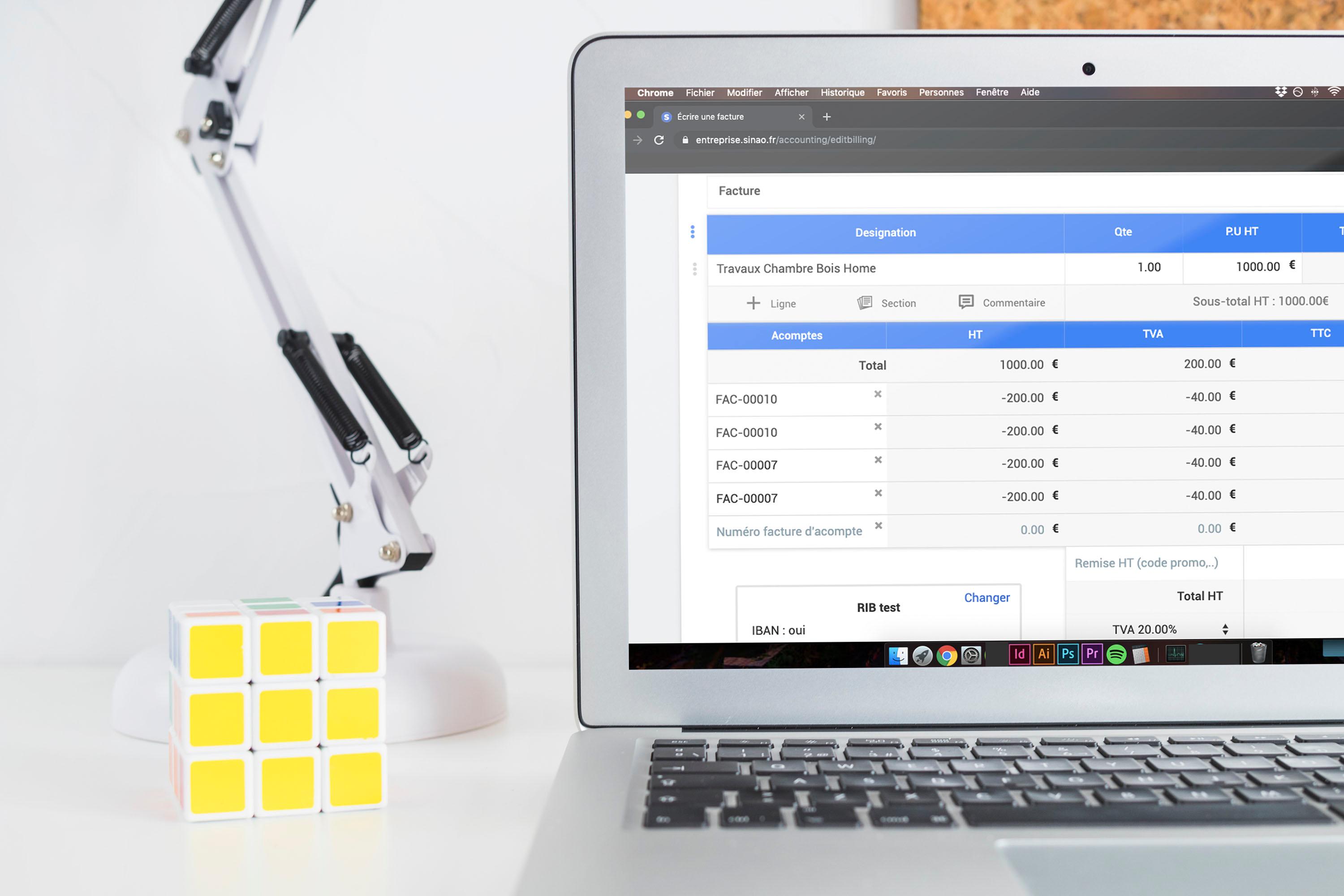Screen dimensions: 1344x896
Task: Toggle the three-dot menu beside designation row
Action: coord(693,231)
